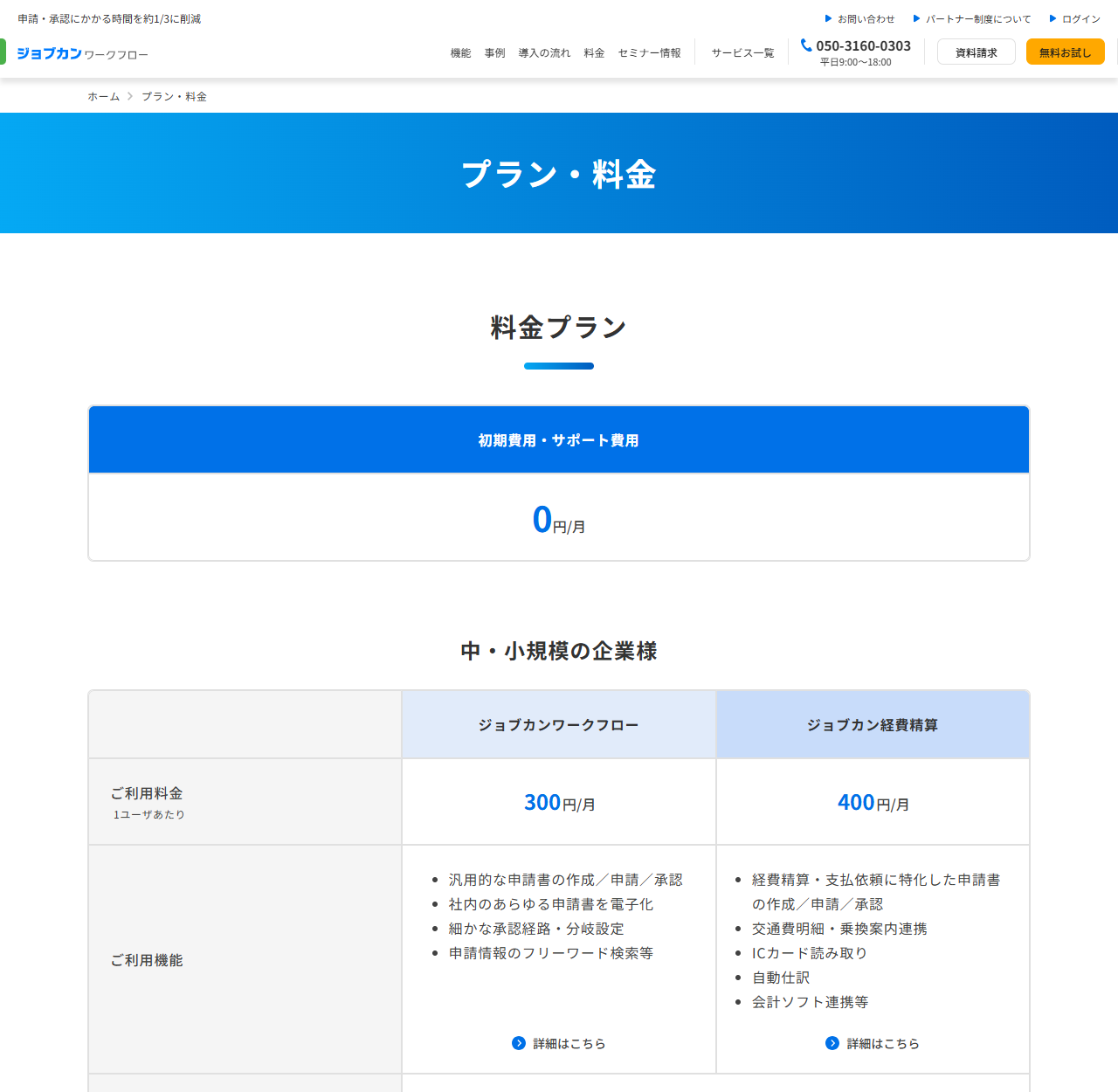Click the page title プラン・料金 banner text
The width and height of the screenshot is (1118, 1092).
point(559,174)
